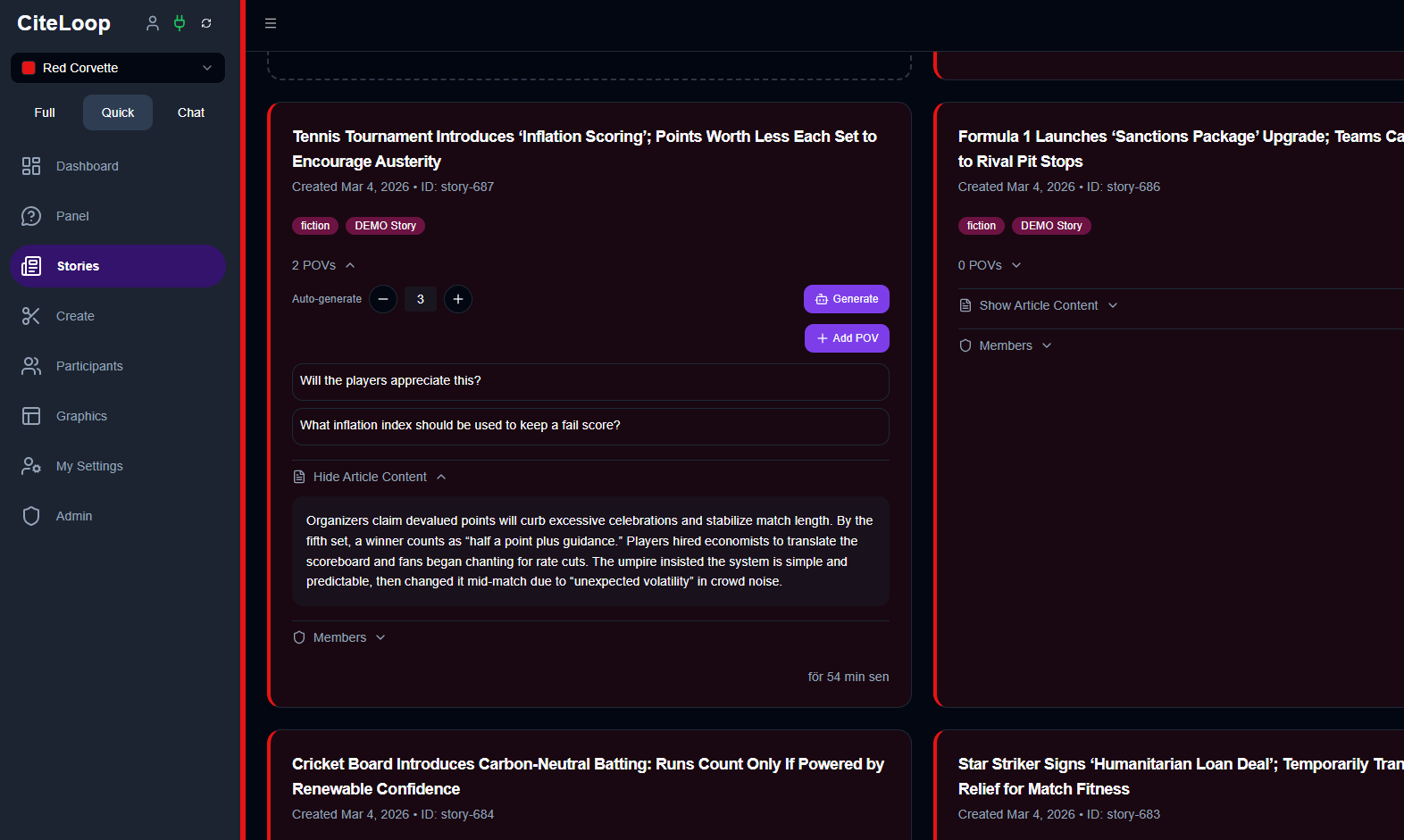Open the Red Corvette project dropdown
This screenshot has height=840, width=1404.
[118, 68]
